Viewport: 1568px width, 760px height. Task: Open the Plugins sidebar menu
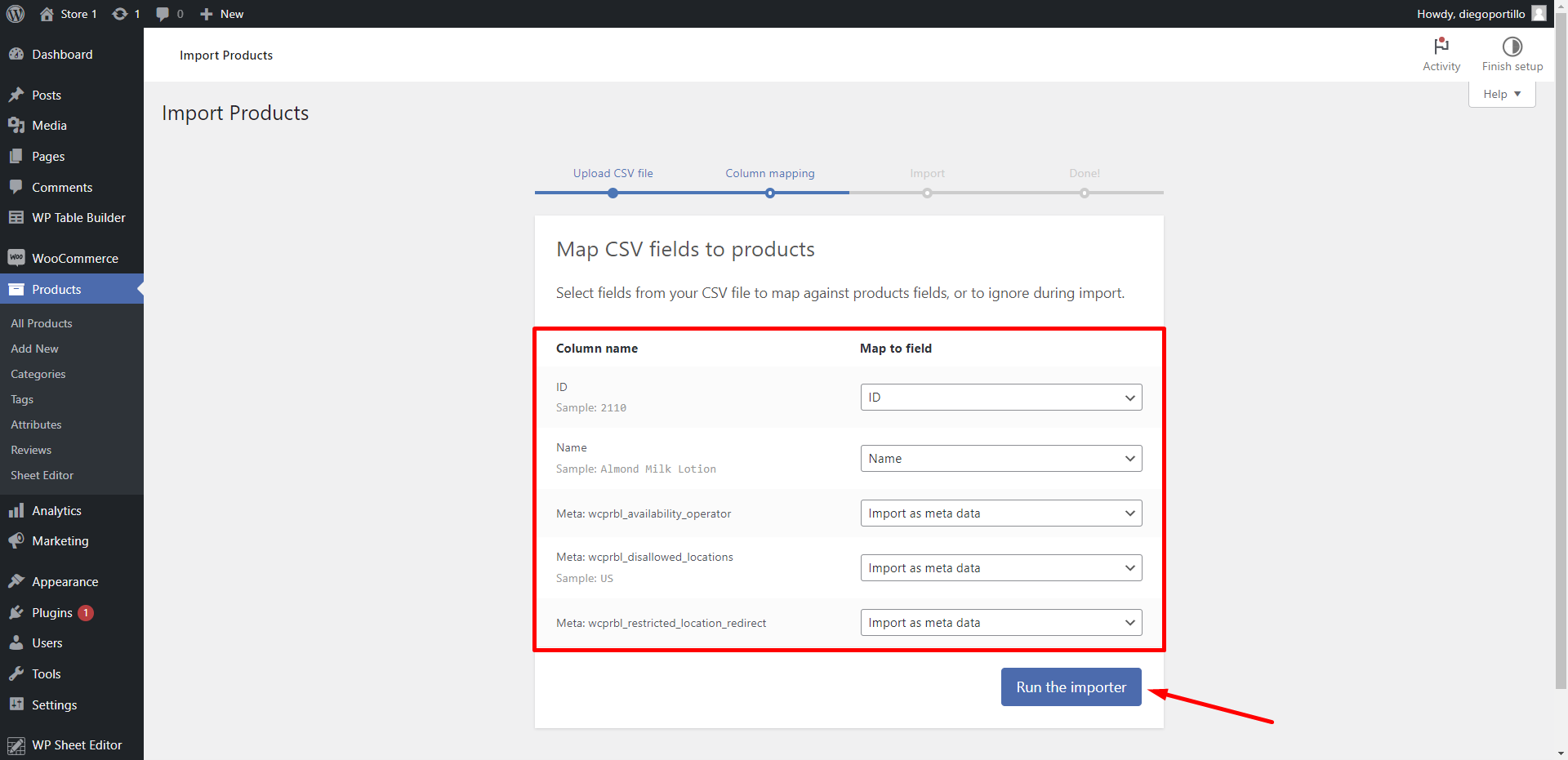coord(52,612)
